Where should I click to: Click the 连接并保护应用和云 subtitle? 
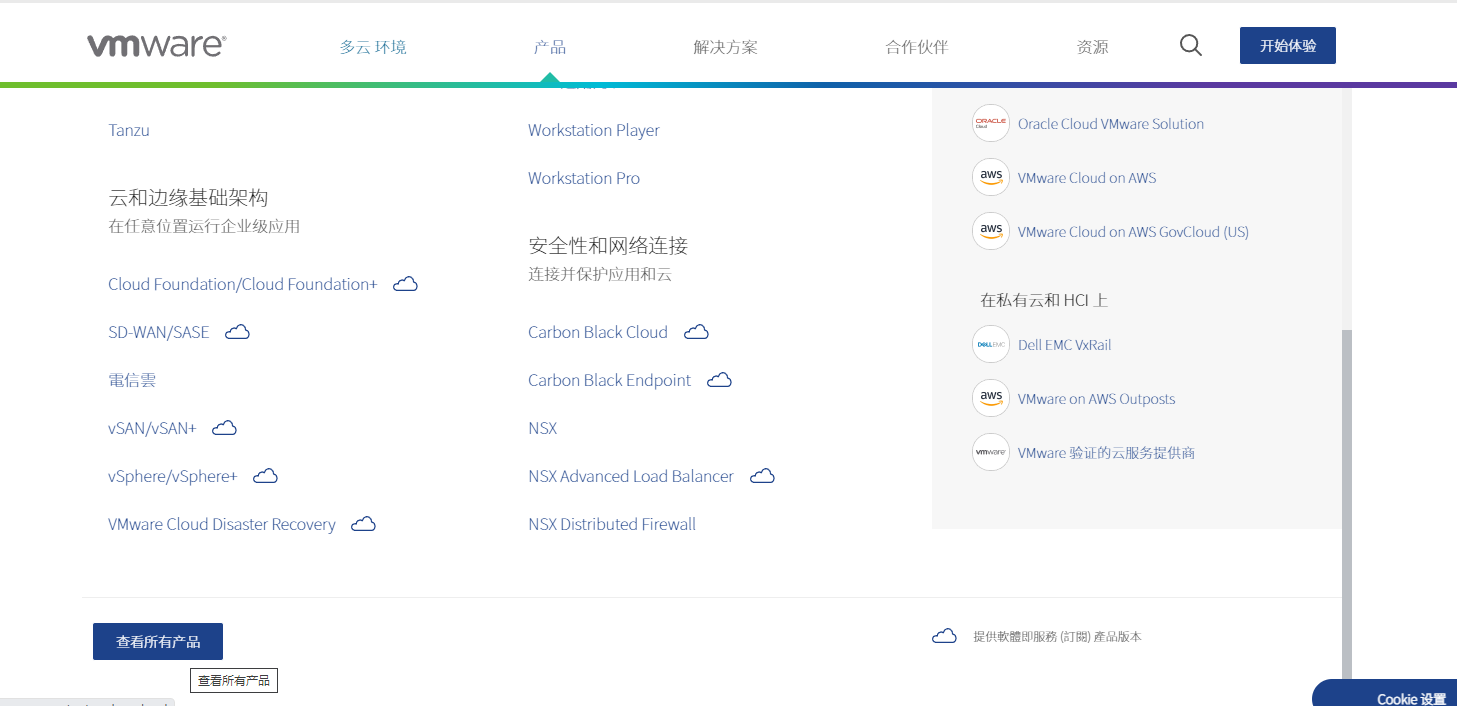(x=600, y=274)
